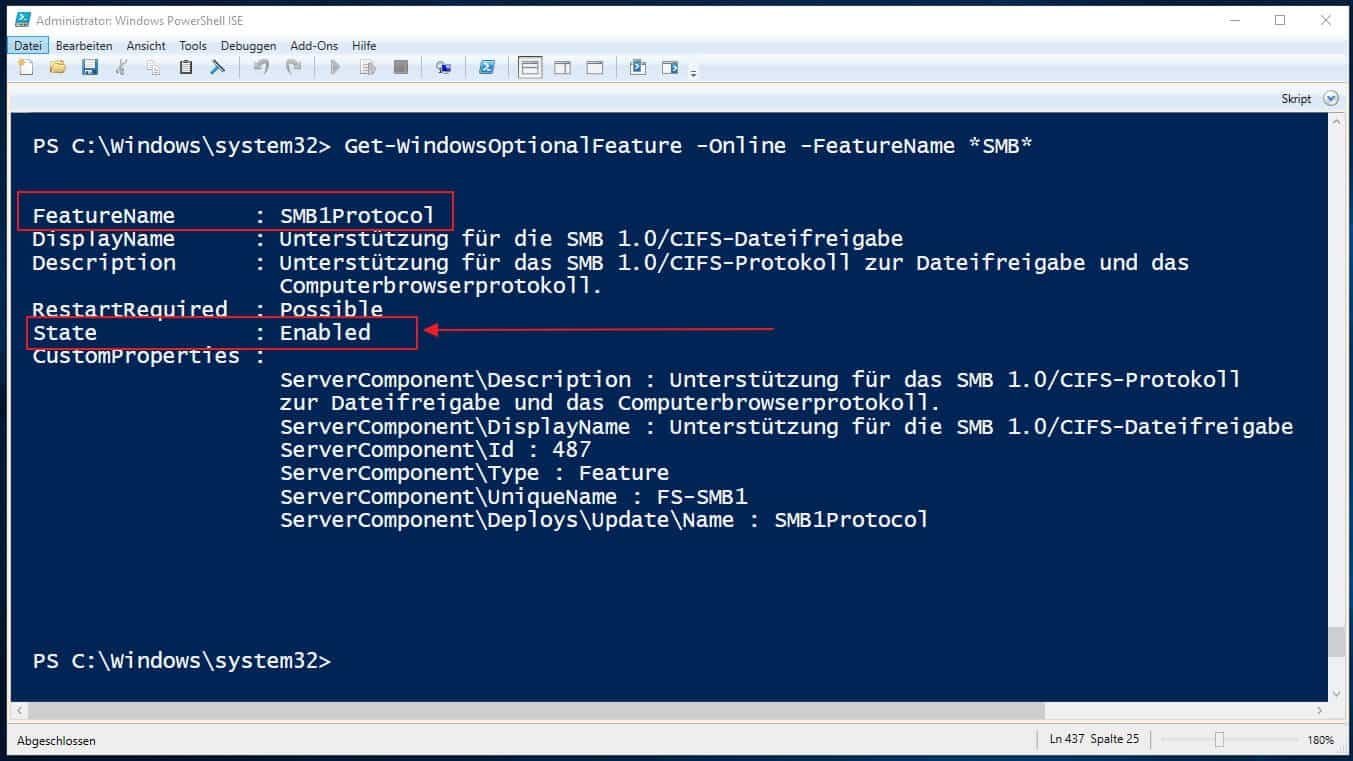Expand the Skript pane with the chevron
Viewport: 1353px width, 761px height.
click(1330, 99)
